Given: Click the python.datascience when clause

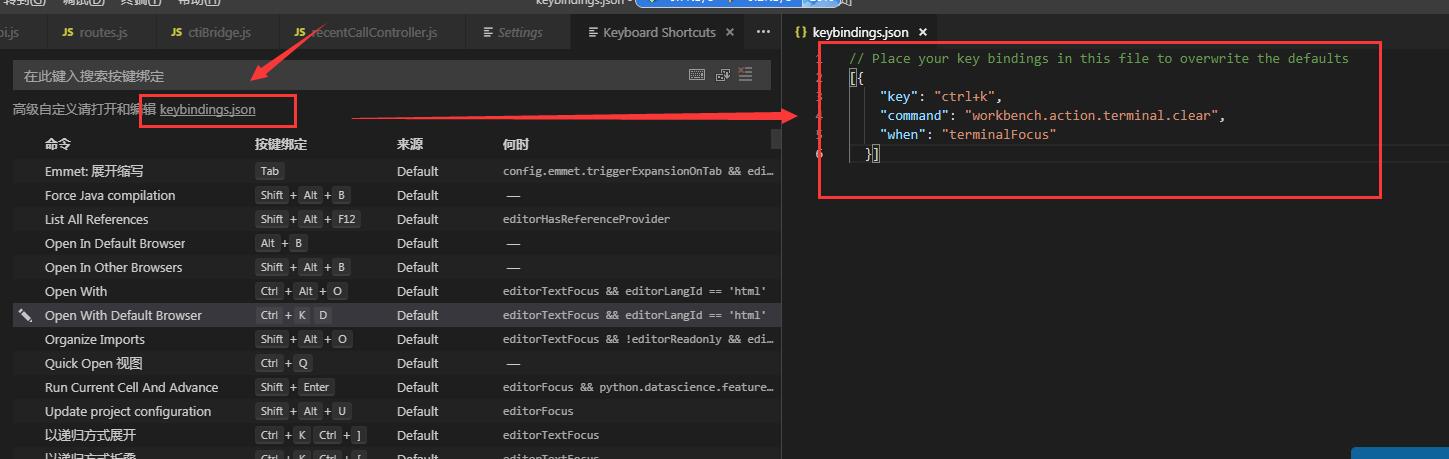Looking at the screenshot, I should [x=638, y=387].
